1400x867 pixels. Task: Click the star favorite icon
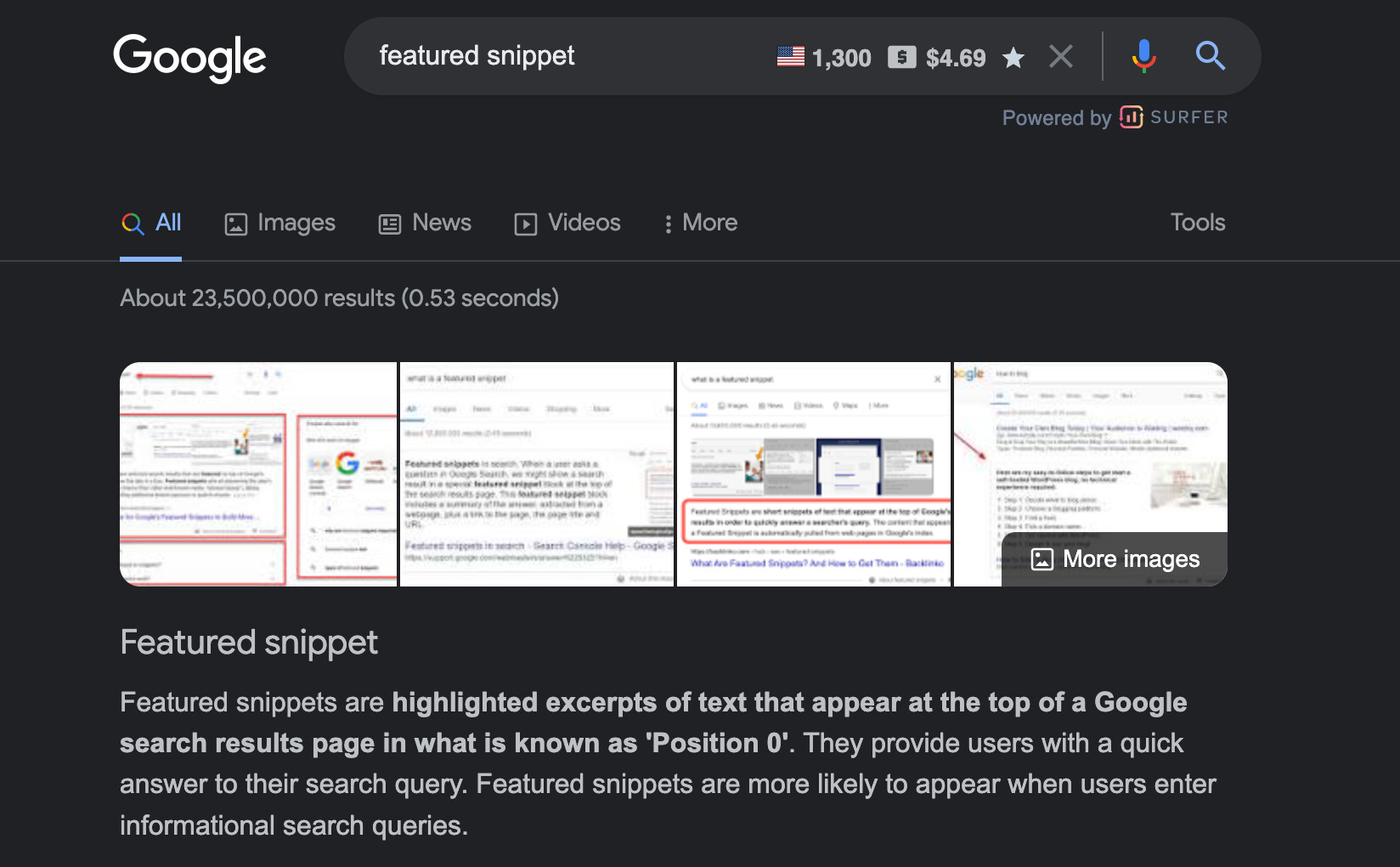(x=1013, y=58)
